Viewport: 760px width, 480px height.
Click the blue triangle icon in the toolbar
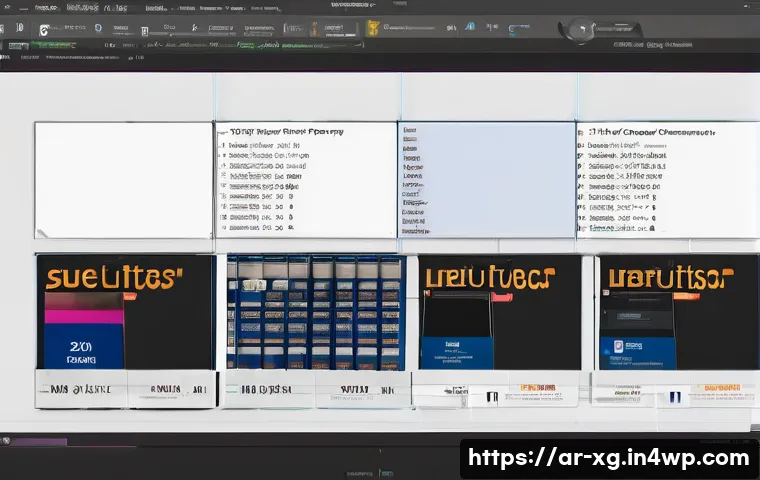[470, 26]
